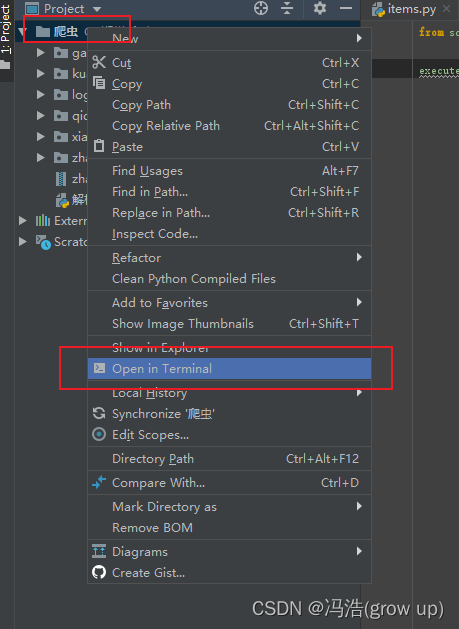Screen dimensions: 459x629
Task: Click the Create Gist GitHub icon
Action: [99, 572]
